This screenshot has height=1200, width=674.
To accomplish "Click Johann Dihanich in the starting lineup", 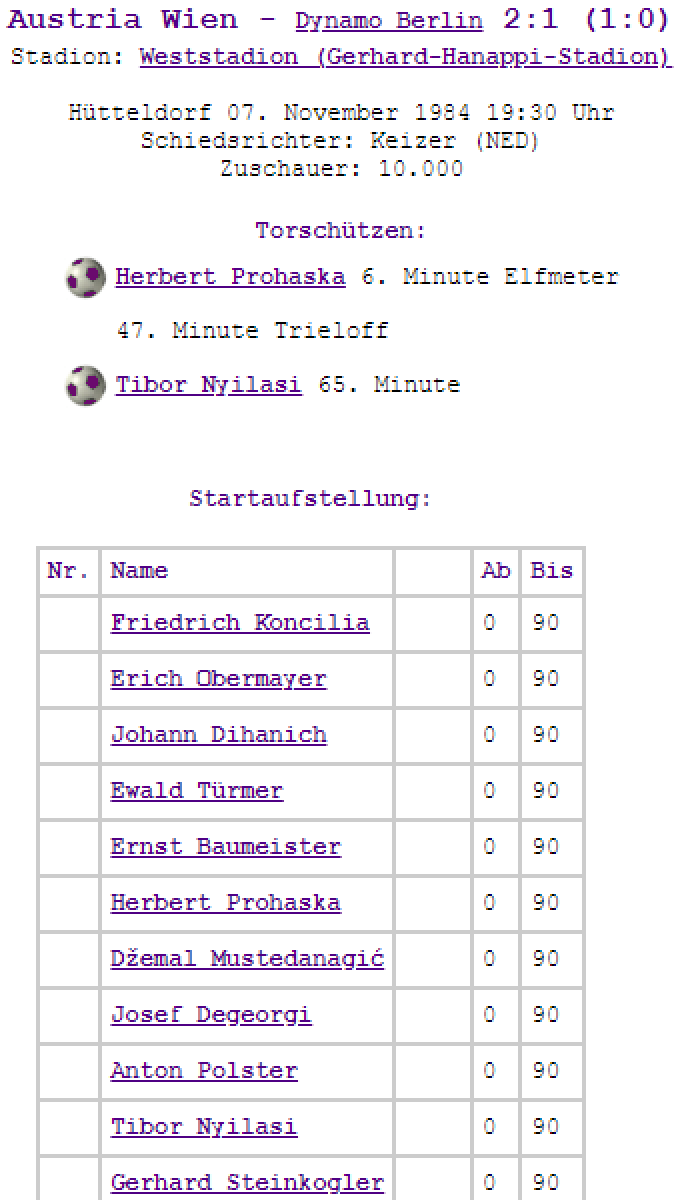I will (218, 735).
